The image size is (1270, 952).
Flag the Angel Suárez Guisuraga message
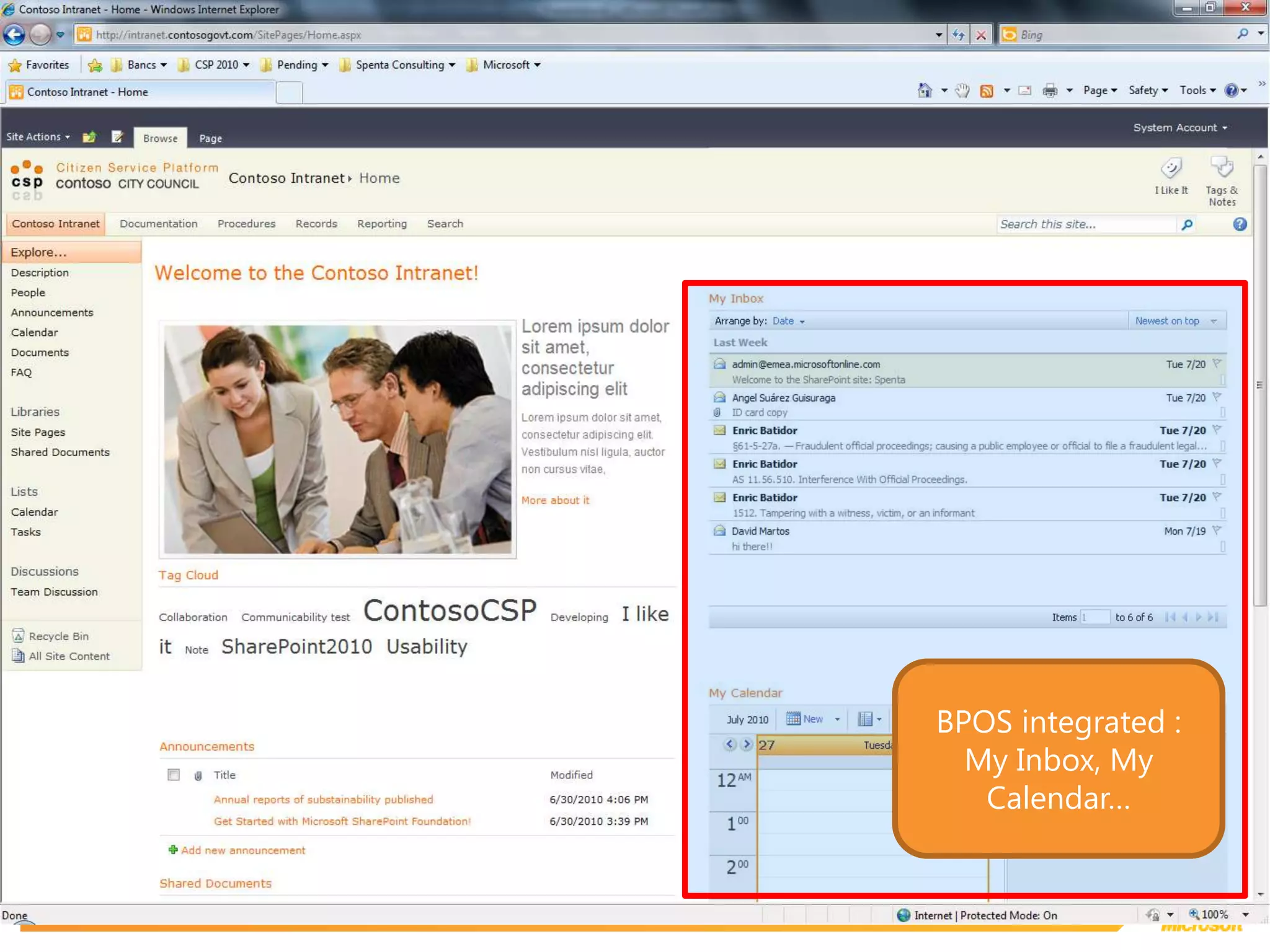(x=1217, y=397)
